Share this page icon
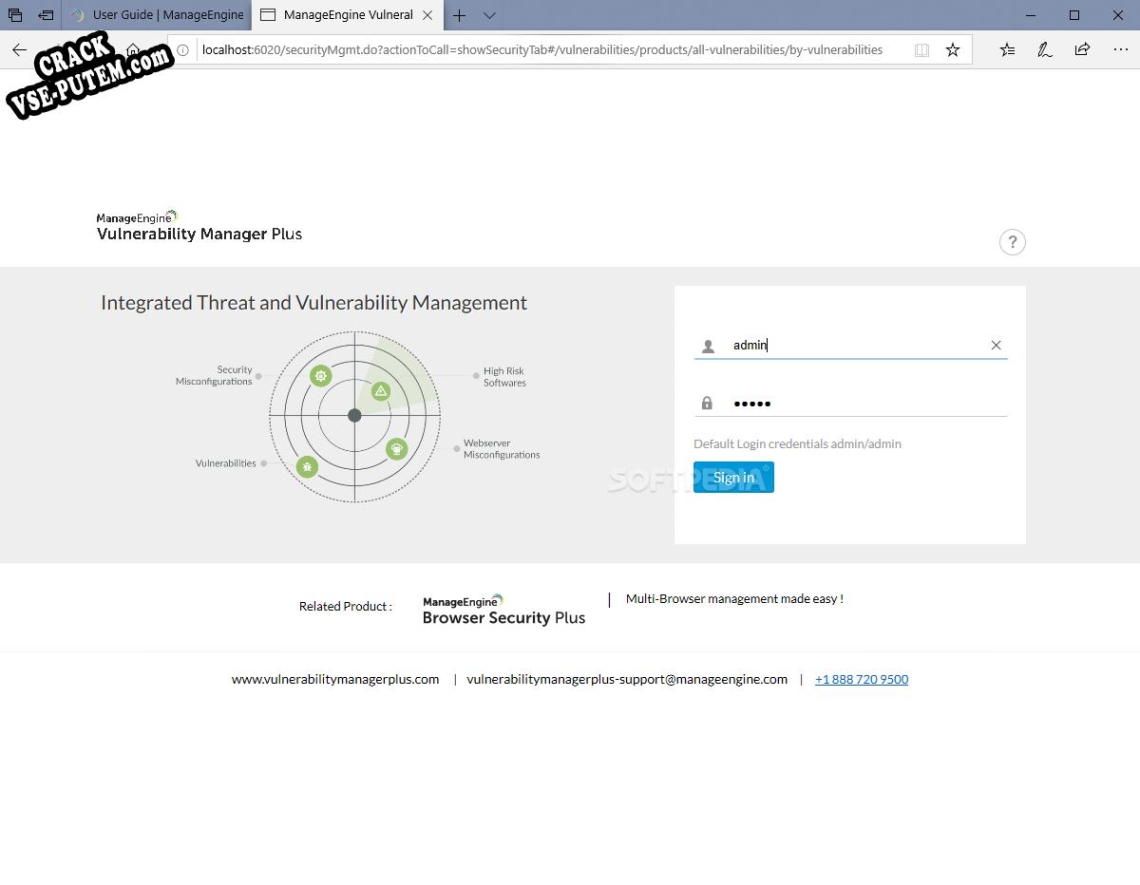 pos(1082,49)
